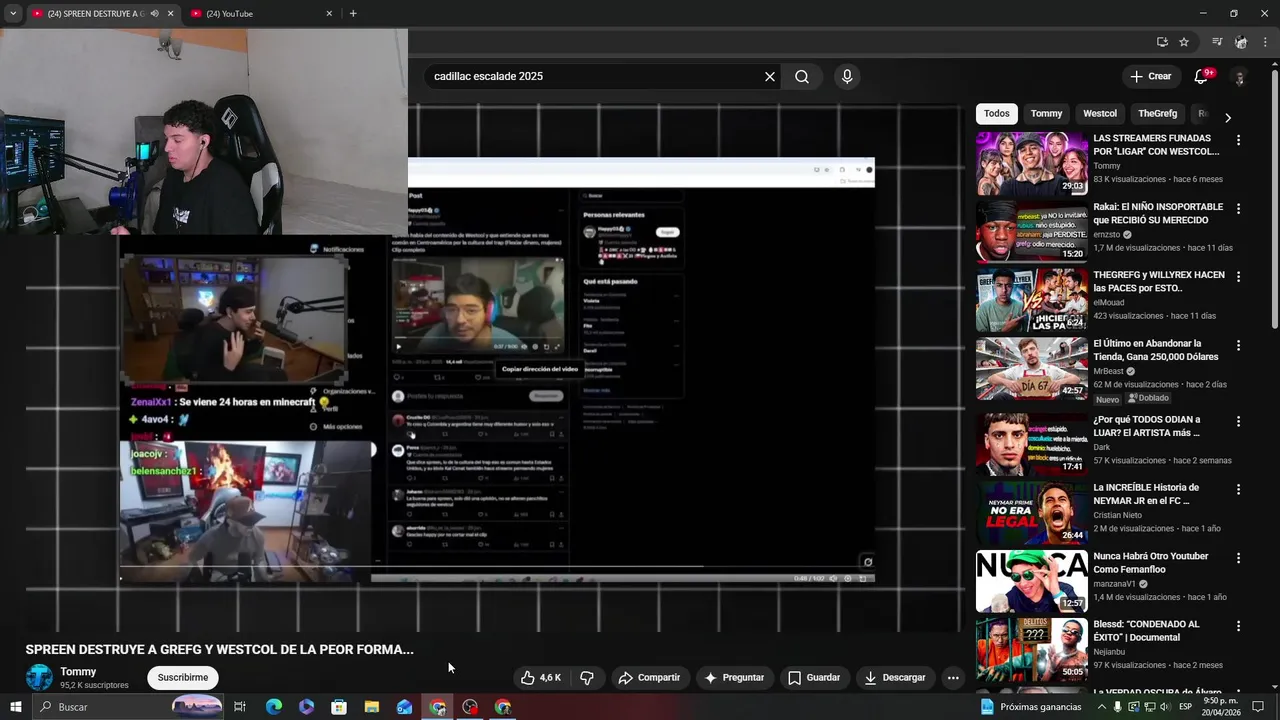The width and height of the screenshot is (1280, 720).
Task: Click the Preguntar button
Action: [734, 678]
